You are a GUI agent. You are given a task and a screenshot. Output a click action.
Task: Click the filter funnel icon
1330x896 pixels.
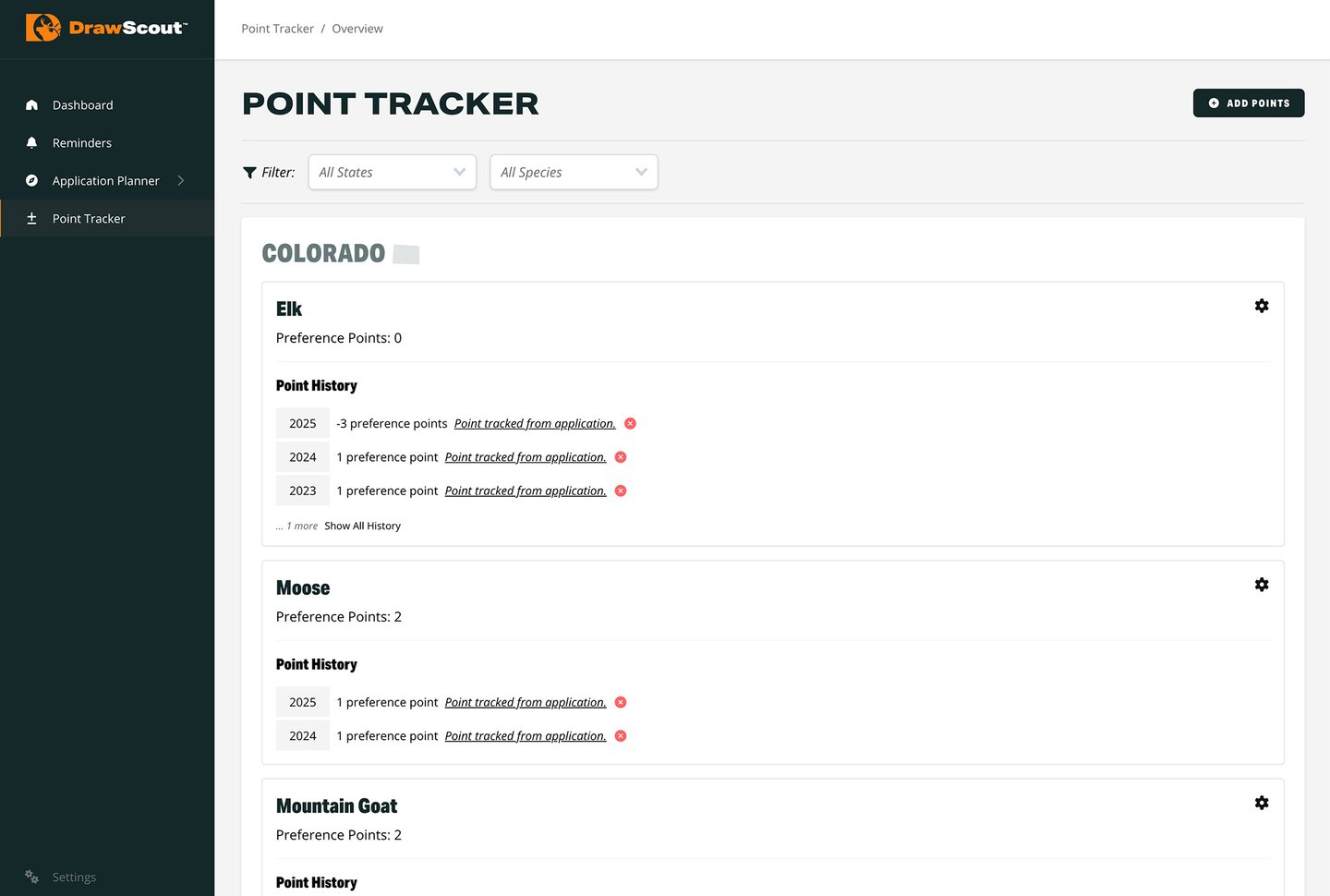pos(249,172)
